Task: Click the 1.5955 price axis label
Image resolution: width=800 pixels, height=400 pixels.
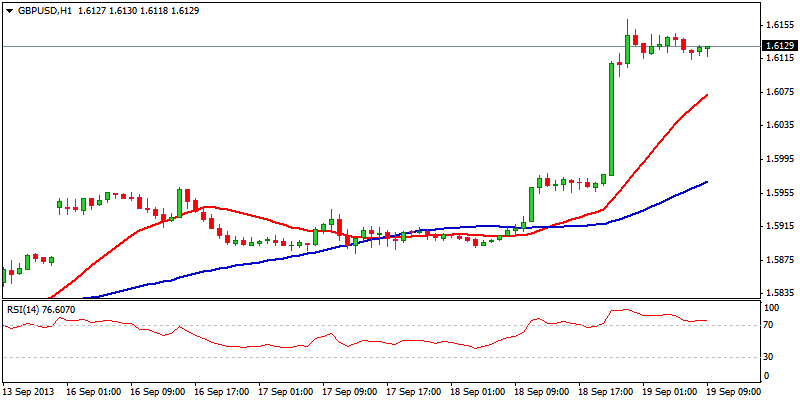Action: pyautogui.click(x=778, y=192)
